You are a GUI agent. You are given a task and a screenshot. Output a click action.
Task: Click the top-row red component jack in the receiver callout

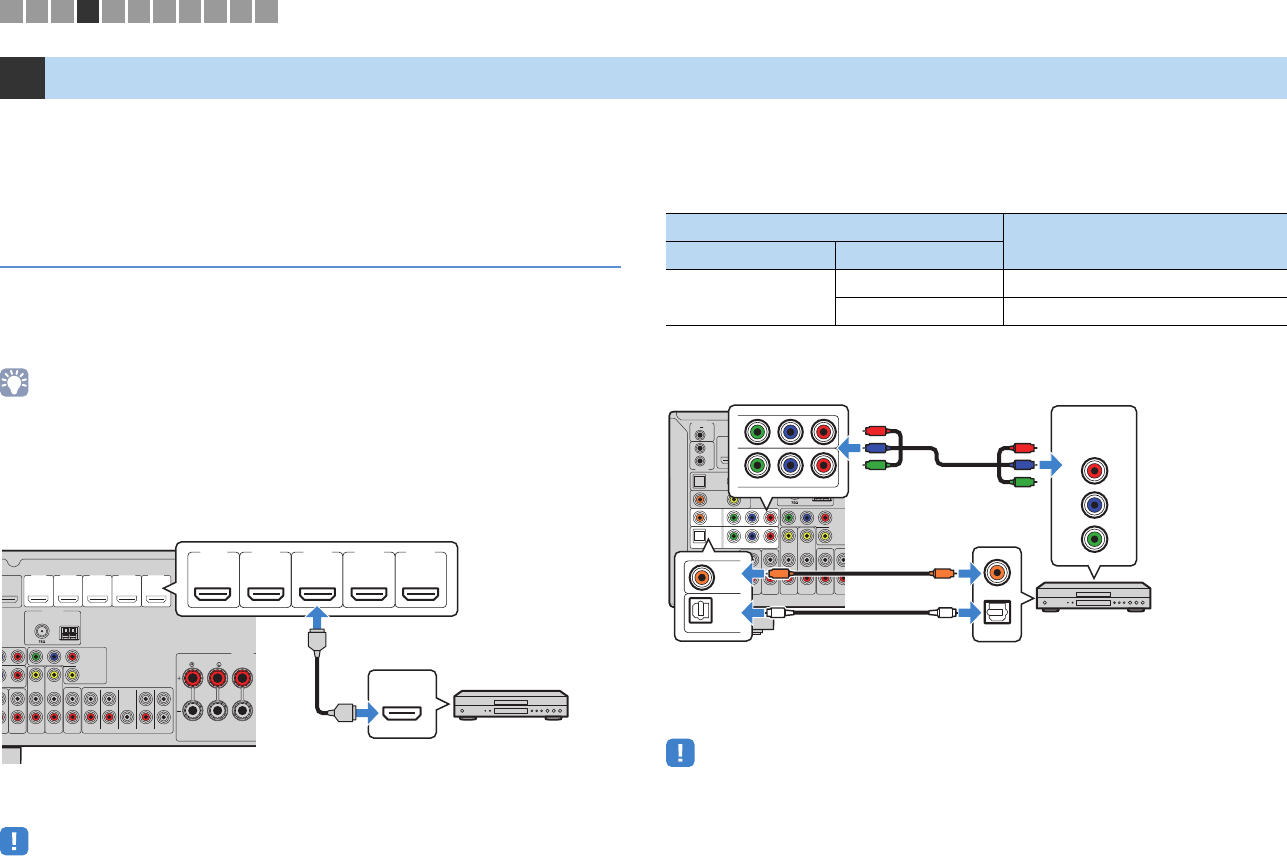[x=825, y=434]
